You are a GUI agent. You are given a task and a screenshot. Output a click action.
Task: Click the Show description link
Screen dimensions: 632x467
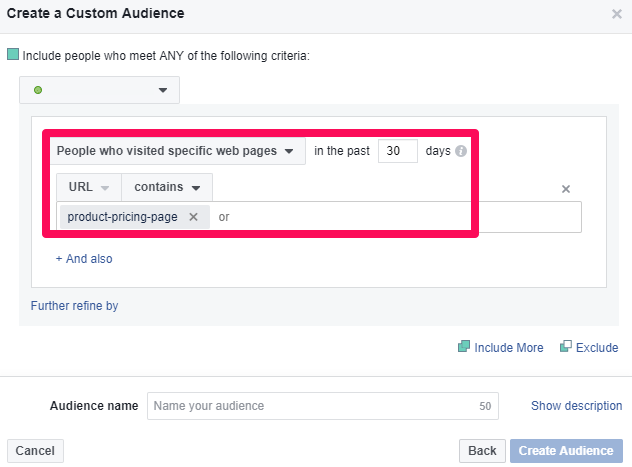(576, 406)
